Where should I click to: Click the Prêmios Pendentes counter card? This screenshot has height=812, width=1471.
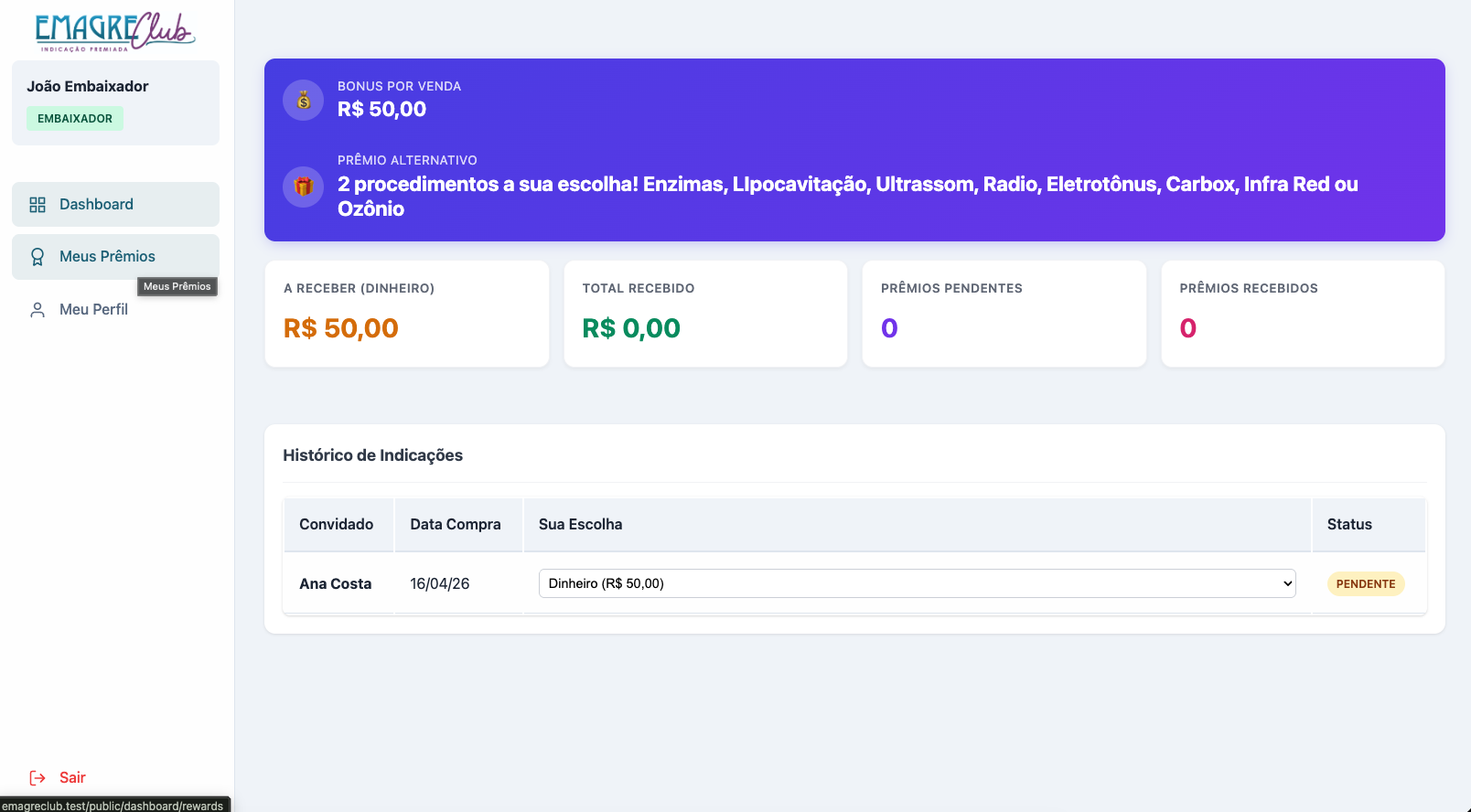coord(1004,314)
